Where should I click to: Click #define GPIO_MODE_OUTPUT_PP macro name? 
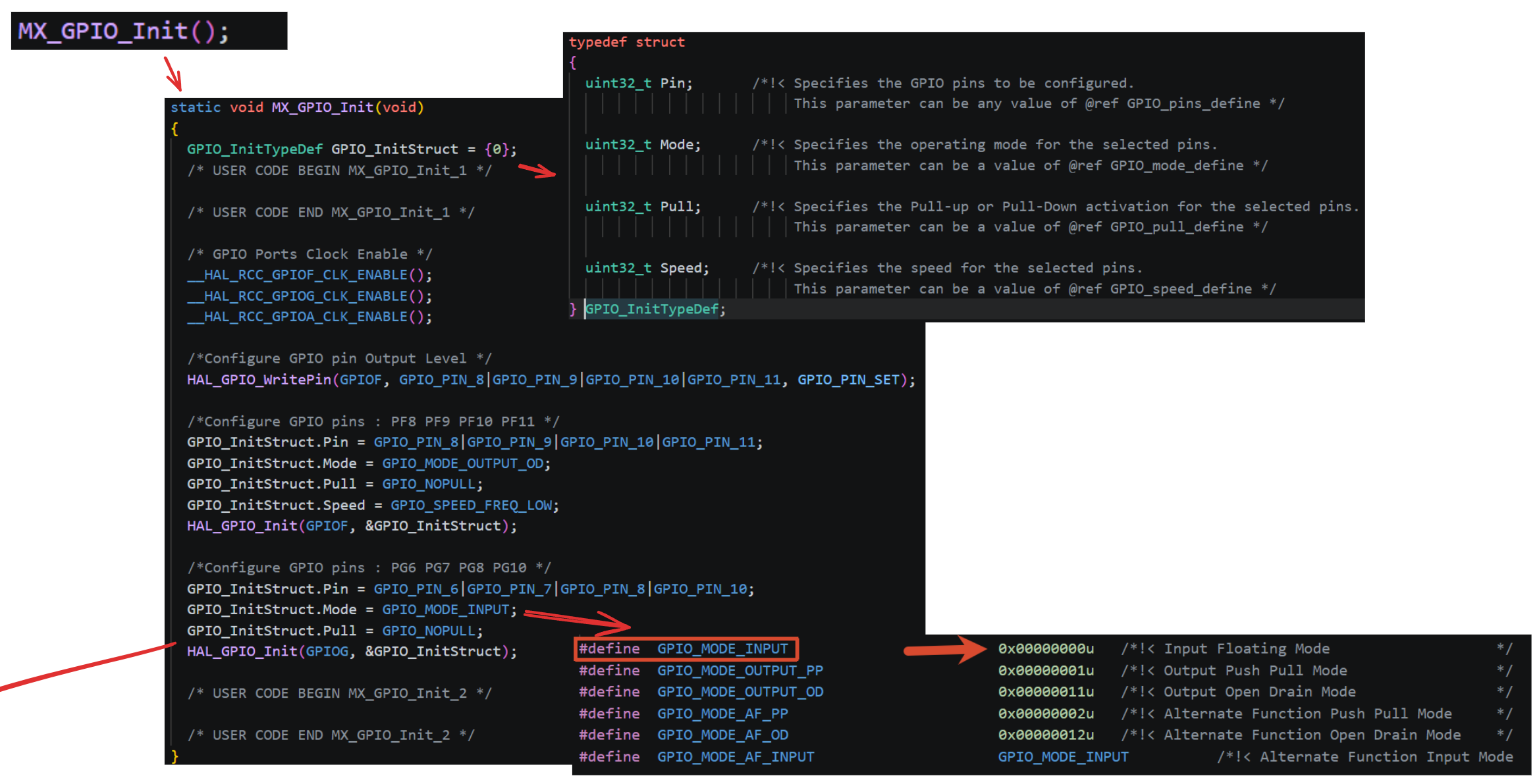tap(740, 671)
